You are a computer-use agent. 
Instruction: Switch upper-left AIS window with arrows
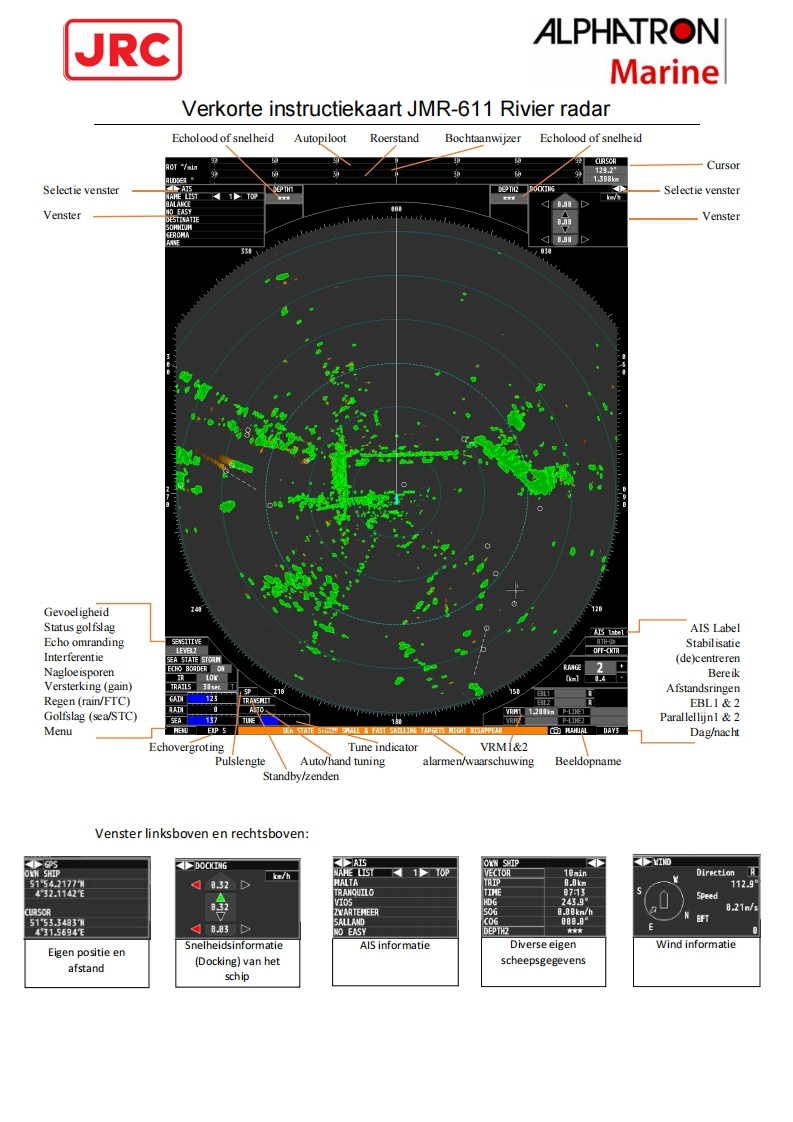pyautogui.click(x=173, y=189)
